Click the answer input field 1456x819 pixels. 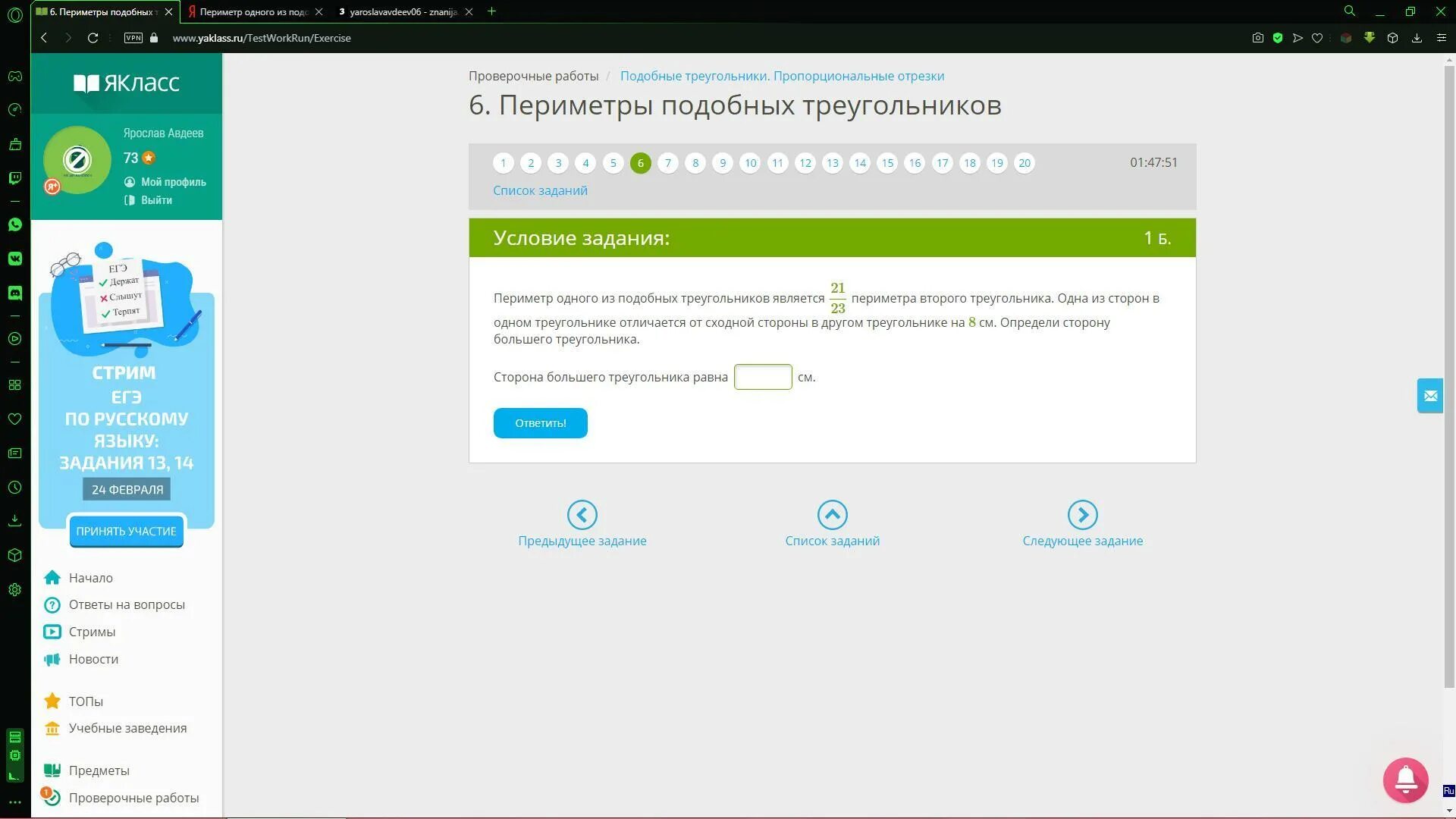(x=762, y=377)
